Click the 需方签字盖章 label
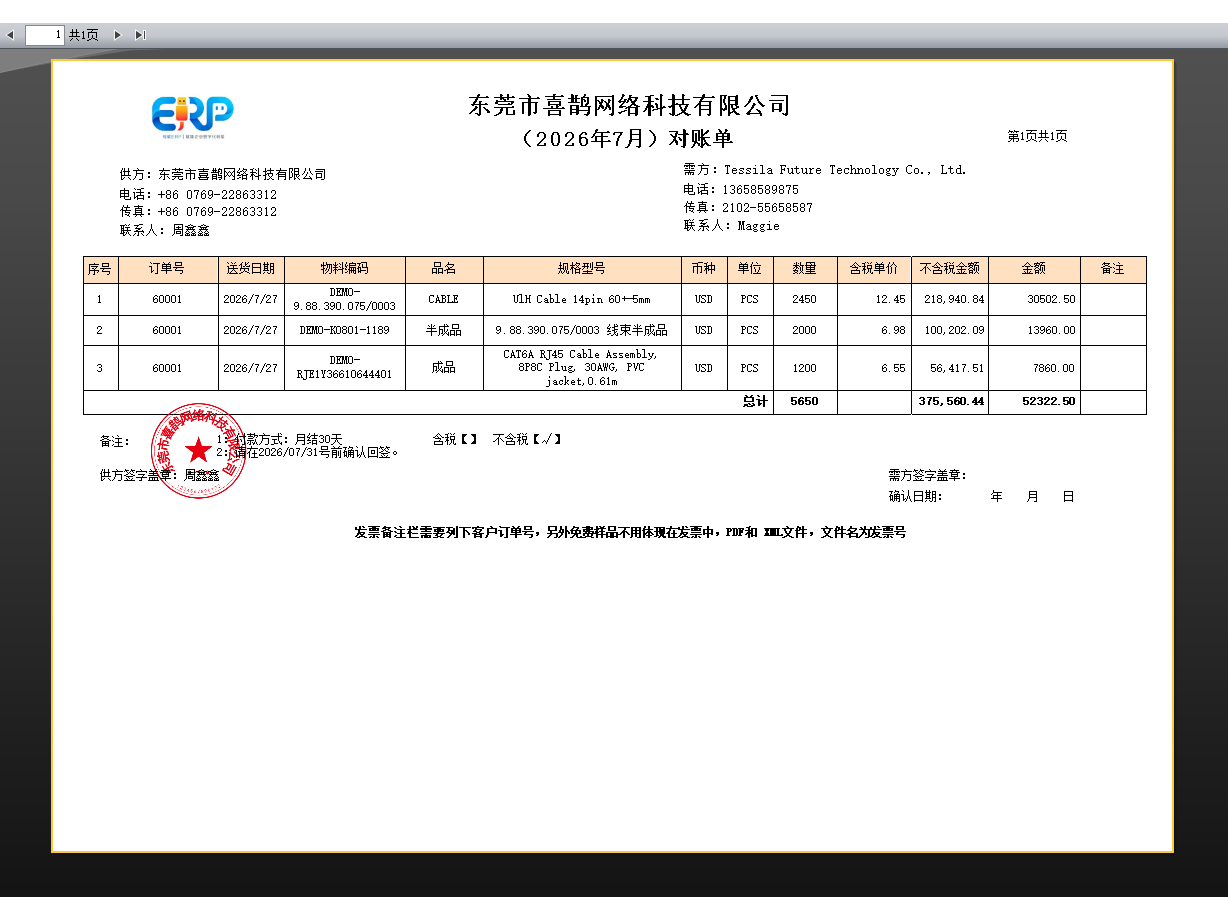Screen dimensions: 1228x897 pyautogui.click(x=927, y=476)
